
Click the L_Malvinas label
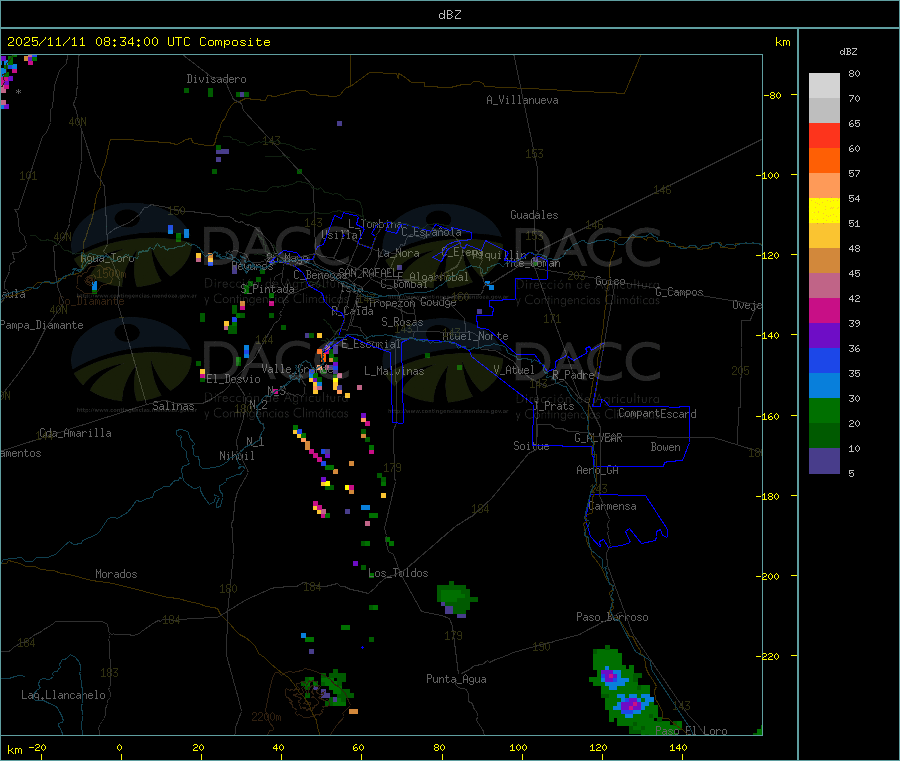[394, 371]
